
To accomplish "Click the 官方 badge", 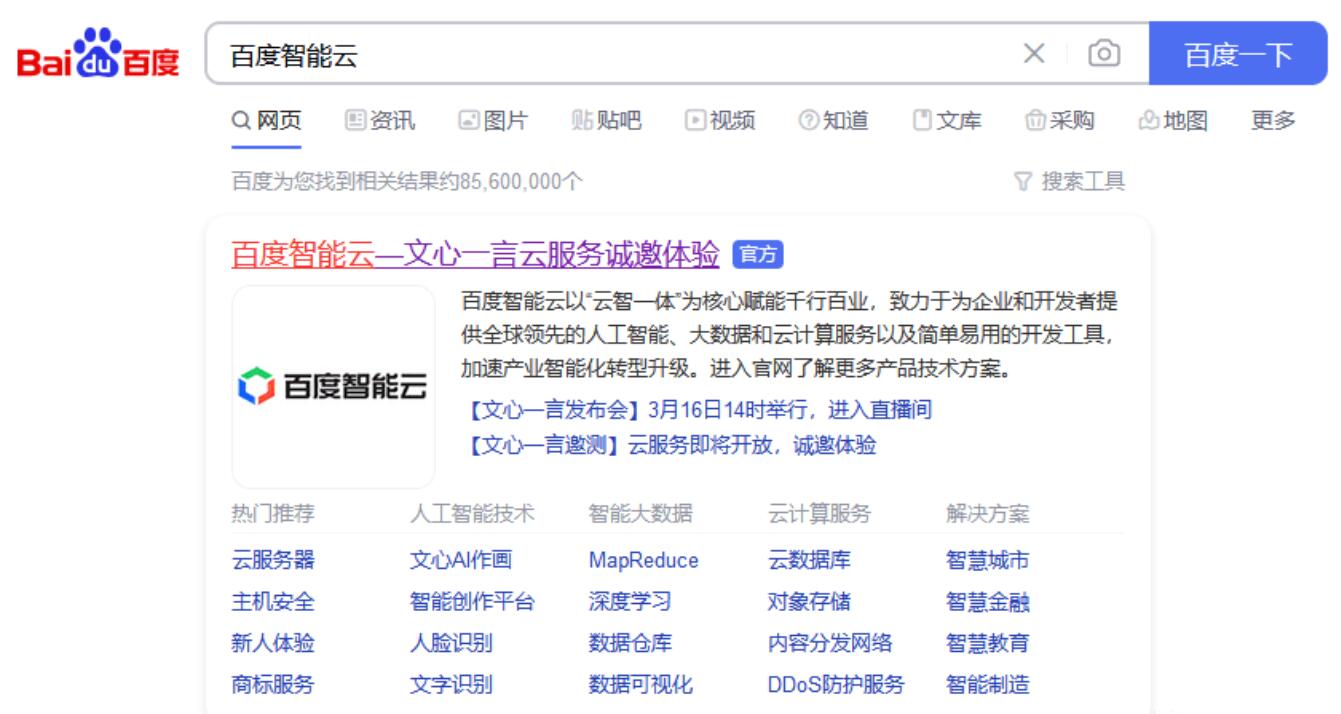I will tap(757, 255).
